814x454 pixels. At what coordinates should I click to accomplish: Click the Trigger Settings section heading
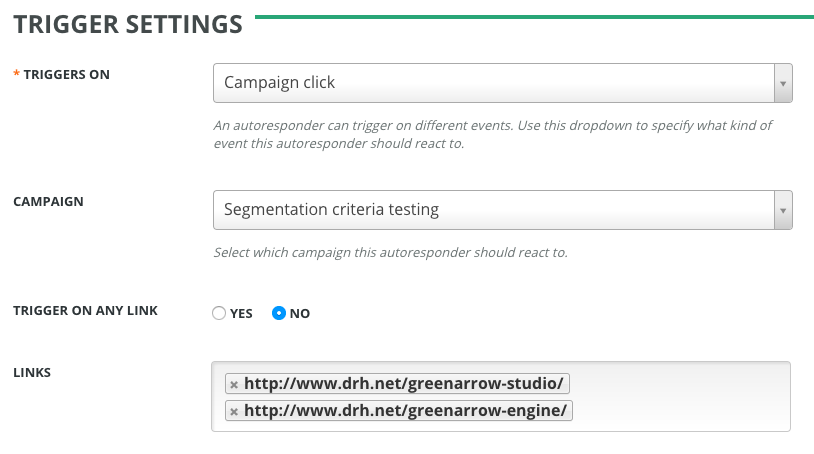[128, 24]
